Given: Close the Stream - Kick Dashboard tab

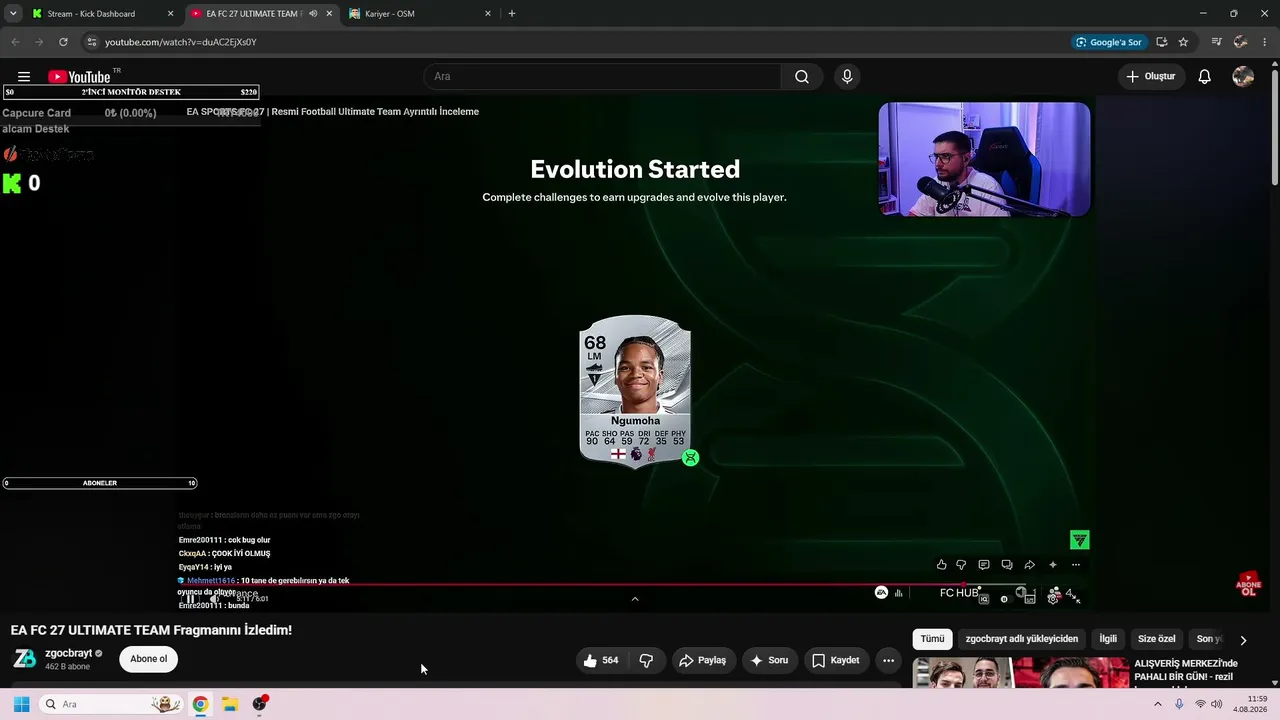Looking at the screenshot, I should click(170, 14).
